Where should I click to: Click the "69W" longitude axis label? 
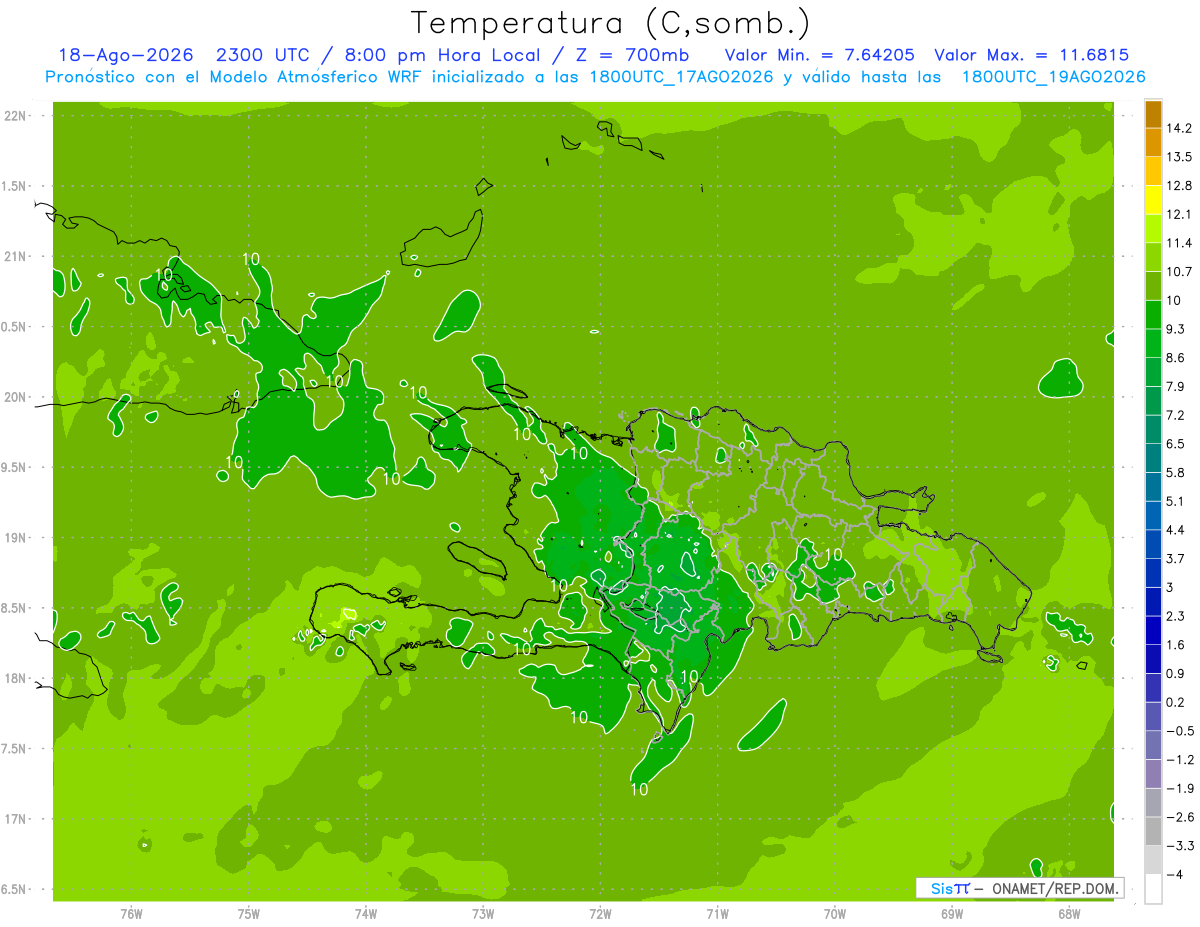point(952,914)
